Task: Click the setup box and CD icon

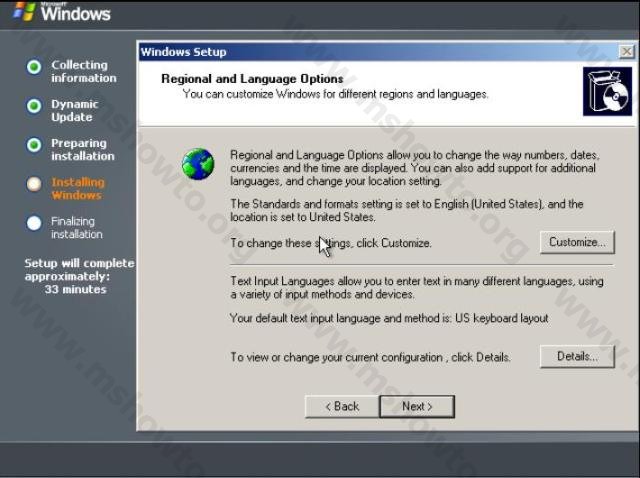Action: coord(607,91)
